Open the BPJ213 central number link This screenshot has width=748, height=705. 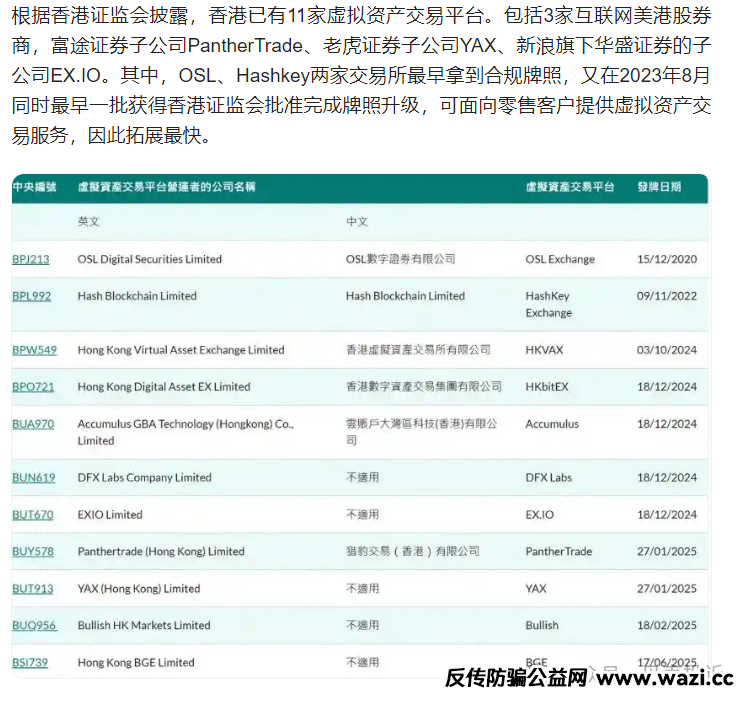31,259
